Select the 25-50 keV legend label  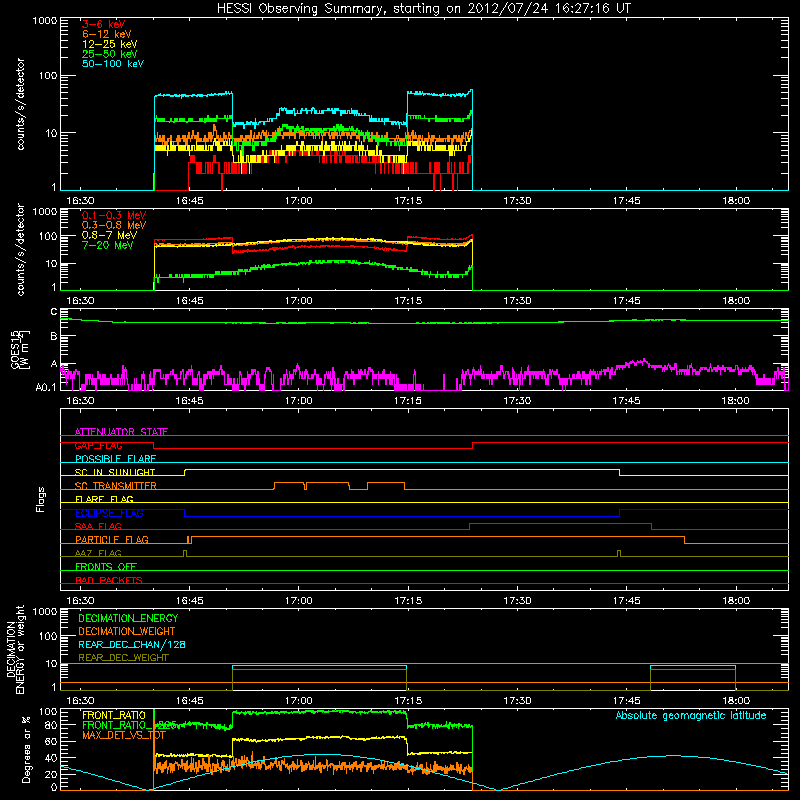pos(110,54)
